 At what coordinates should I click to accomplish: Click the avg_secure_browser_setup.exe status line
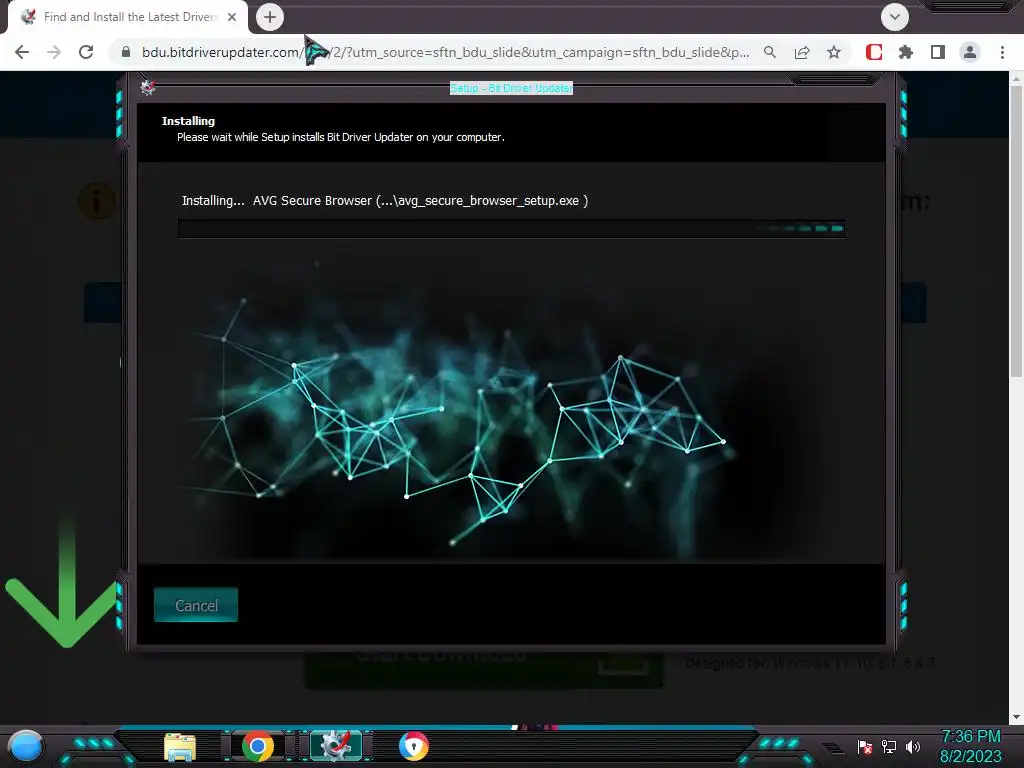click(x=385, y=200)
